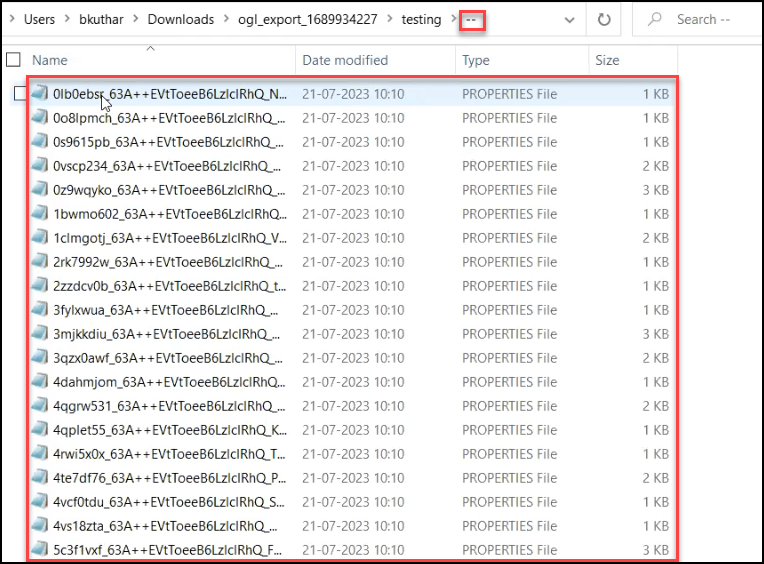Viewport: 764px width, 564px height.
Task: Click the file icon of 4rwi5x0x_63A++EVtToeeB6LzlclRhQ_T...
Action: pyautogui.click(x=40, y=453)
